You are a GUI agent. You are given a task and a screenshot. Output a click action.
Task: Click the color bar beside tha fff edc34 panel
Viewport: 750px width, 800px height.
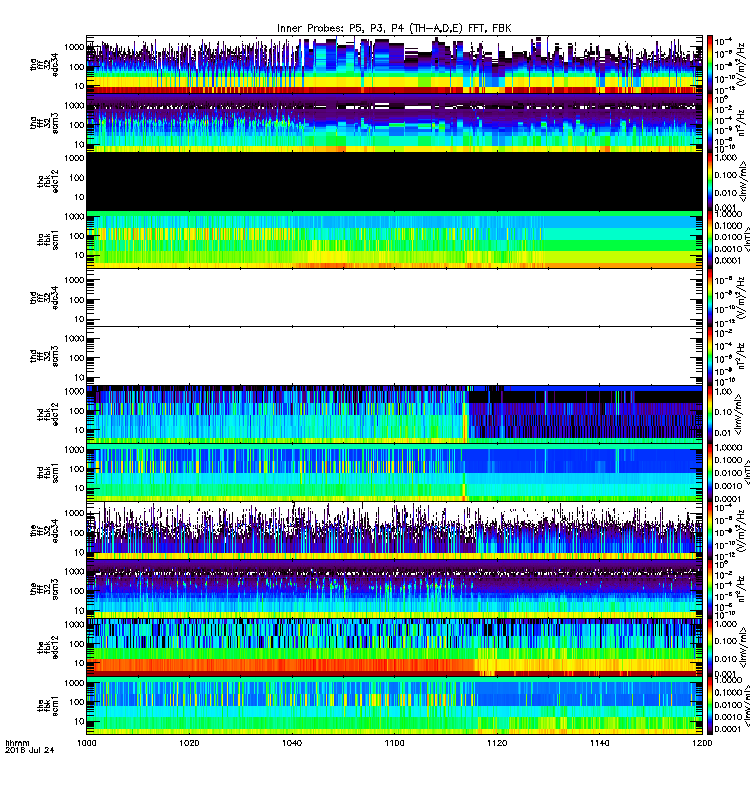(710, 64)
